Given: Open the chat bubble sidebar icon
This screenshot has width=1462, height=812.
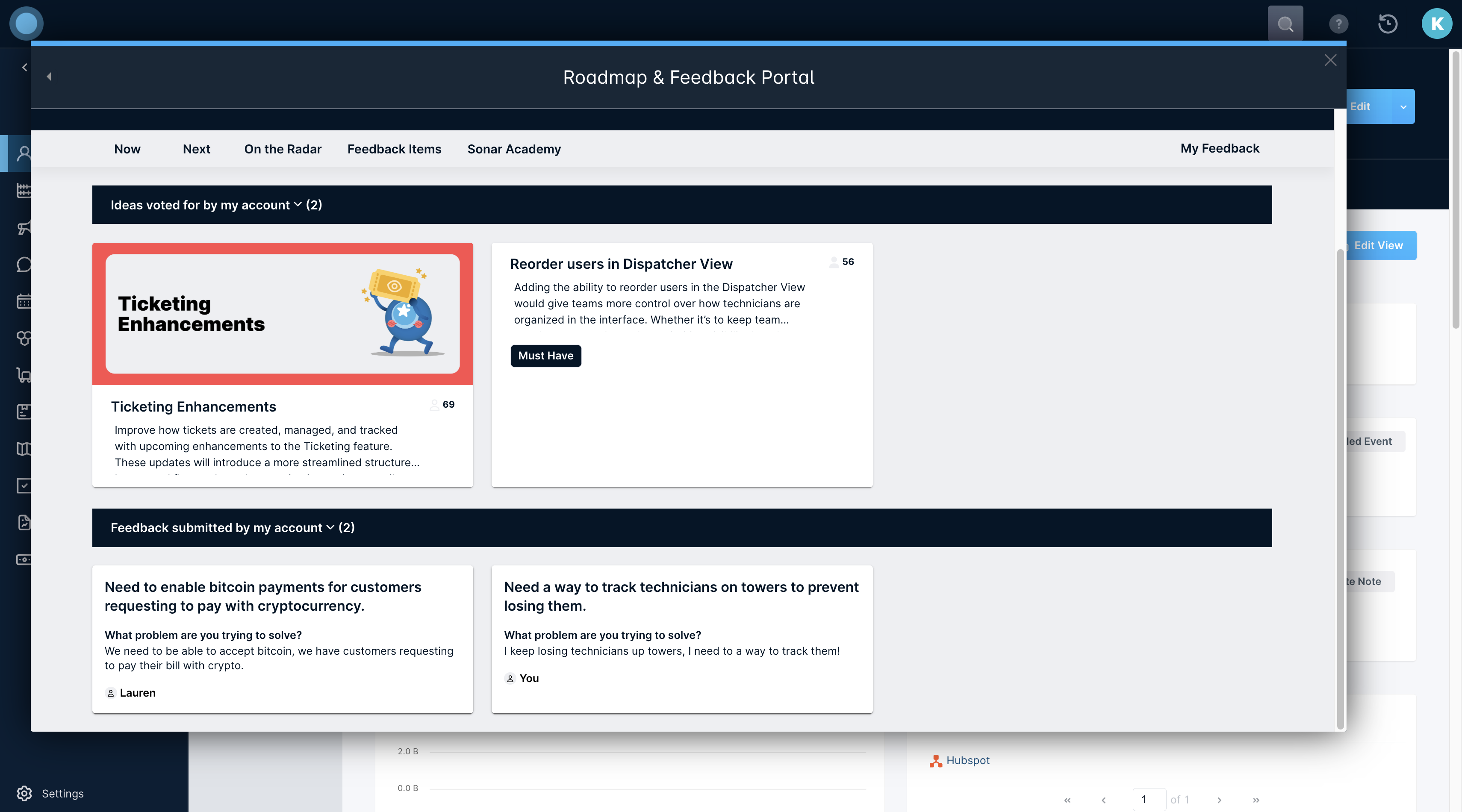Looking at the screenshot, I should [x=24, y=265].
